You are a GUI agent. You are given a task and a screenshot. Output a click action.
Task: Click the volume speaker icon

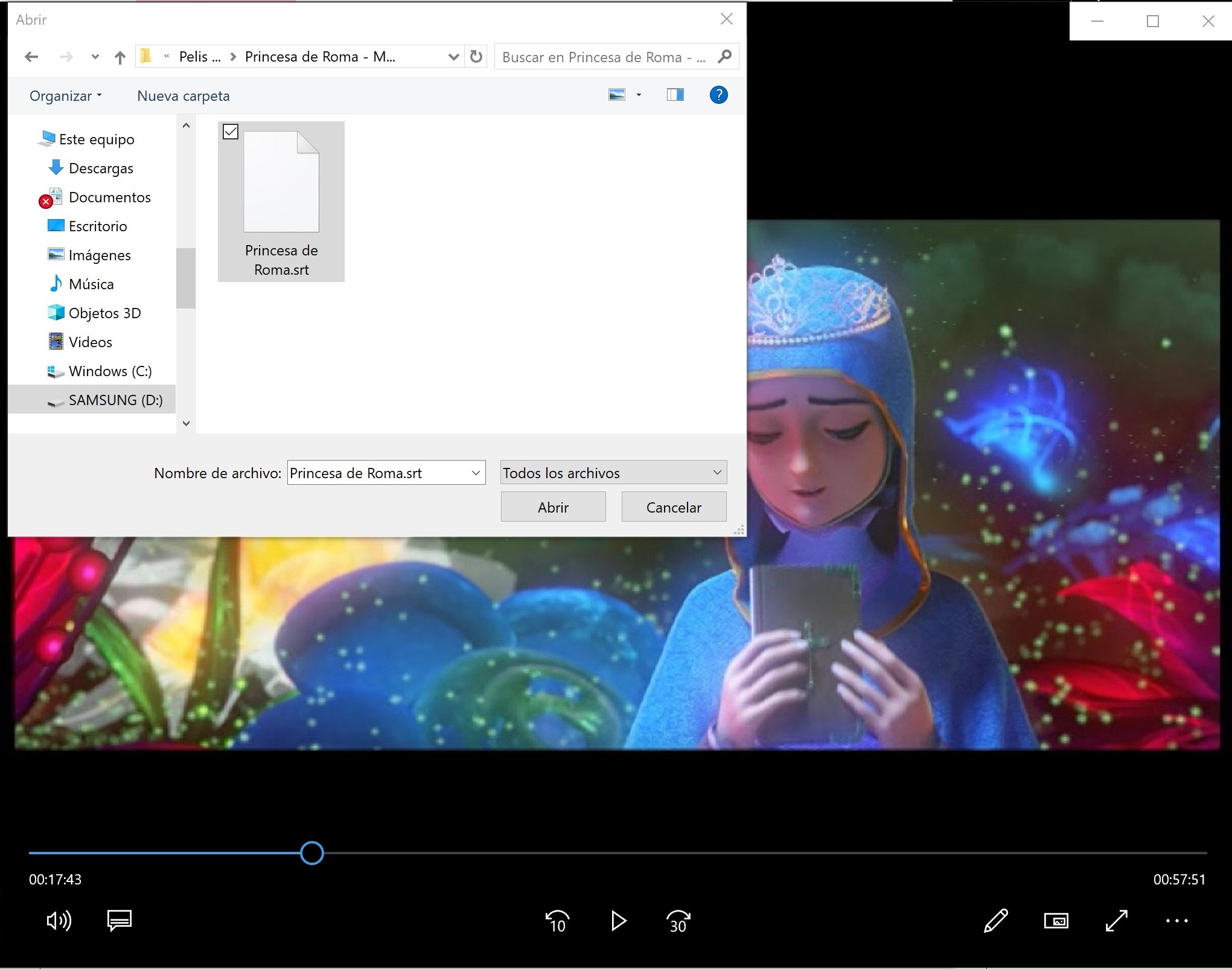[59, 921]
